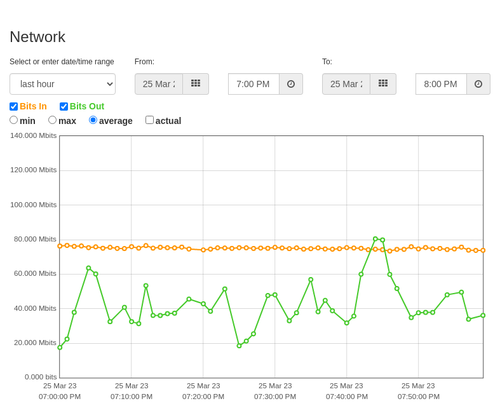Click the first orange Bits In data point
Image resolution: width=500 pixels, height=403 pixels.
coord(60,246)
